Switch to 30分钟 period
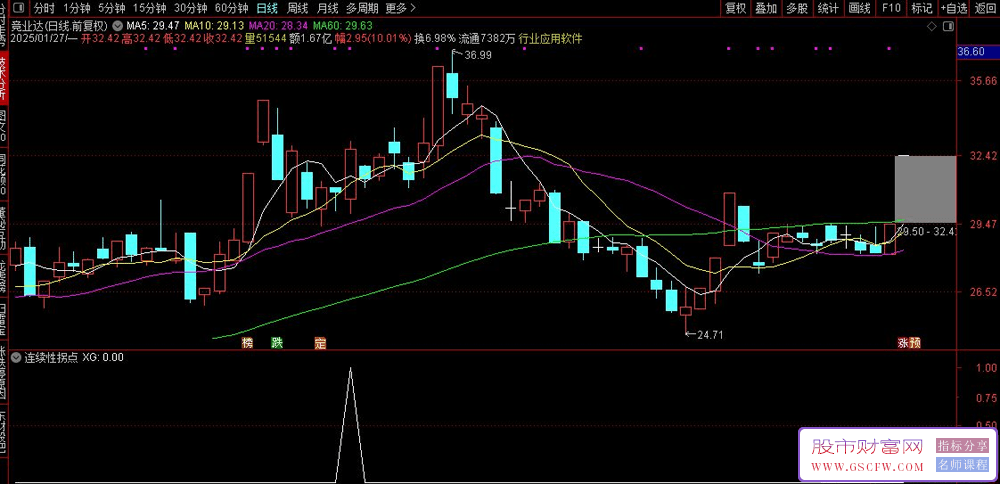This screenshot has width=1000, height=484. point(191,8)
